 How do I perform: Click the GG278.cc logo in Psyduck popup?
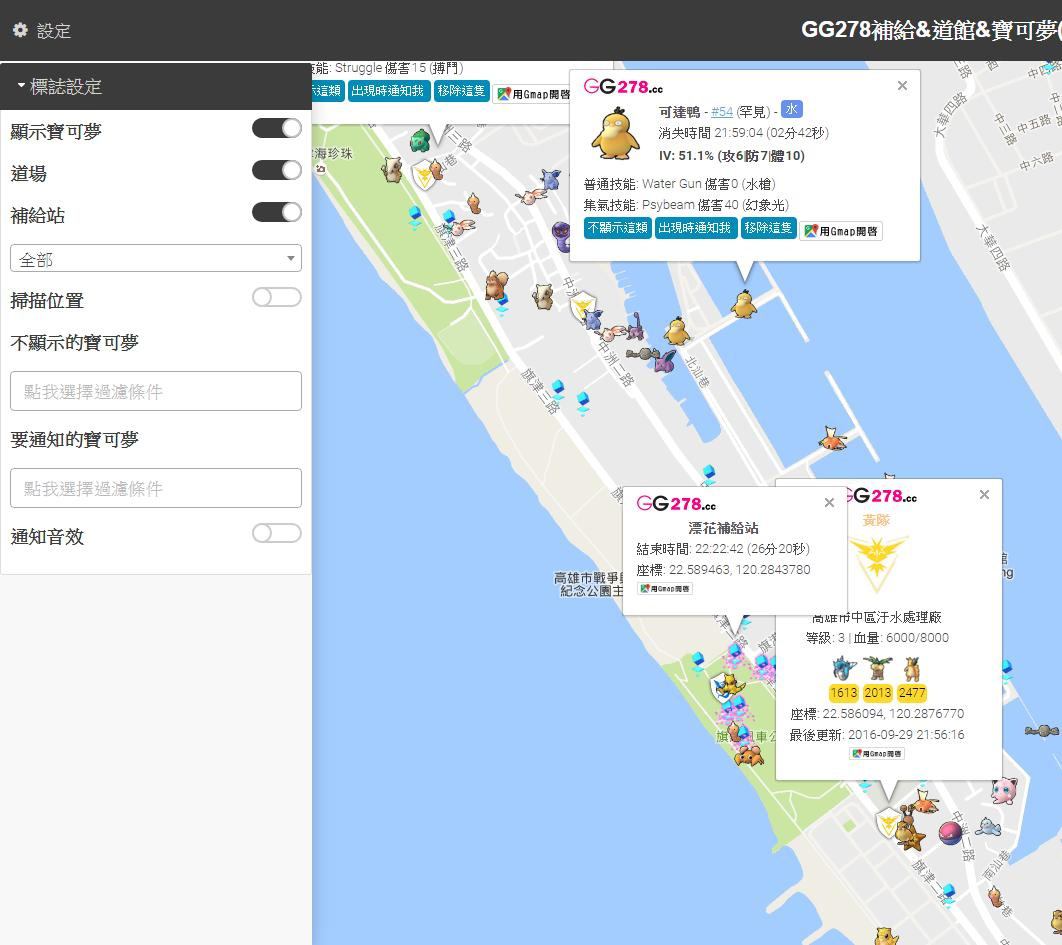[623, 87]
